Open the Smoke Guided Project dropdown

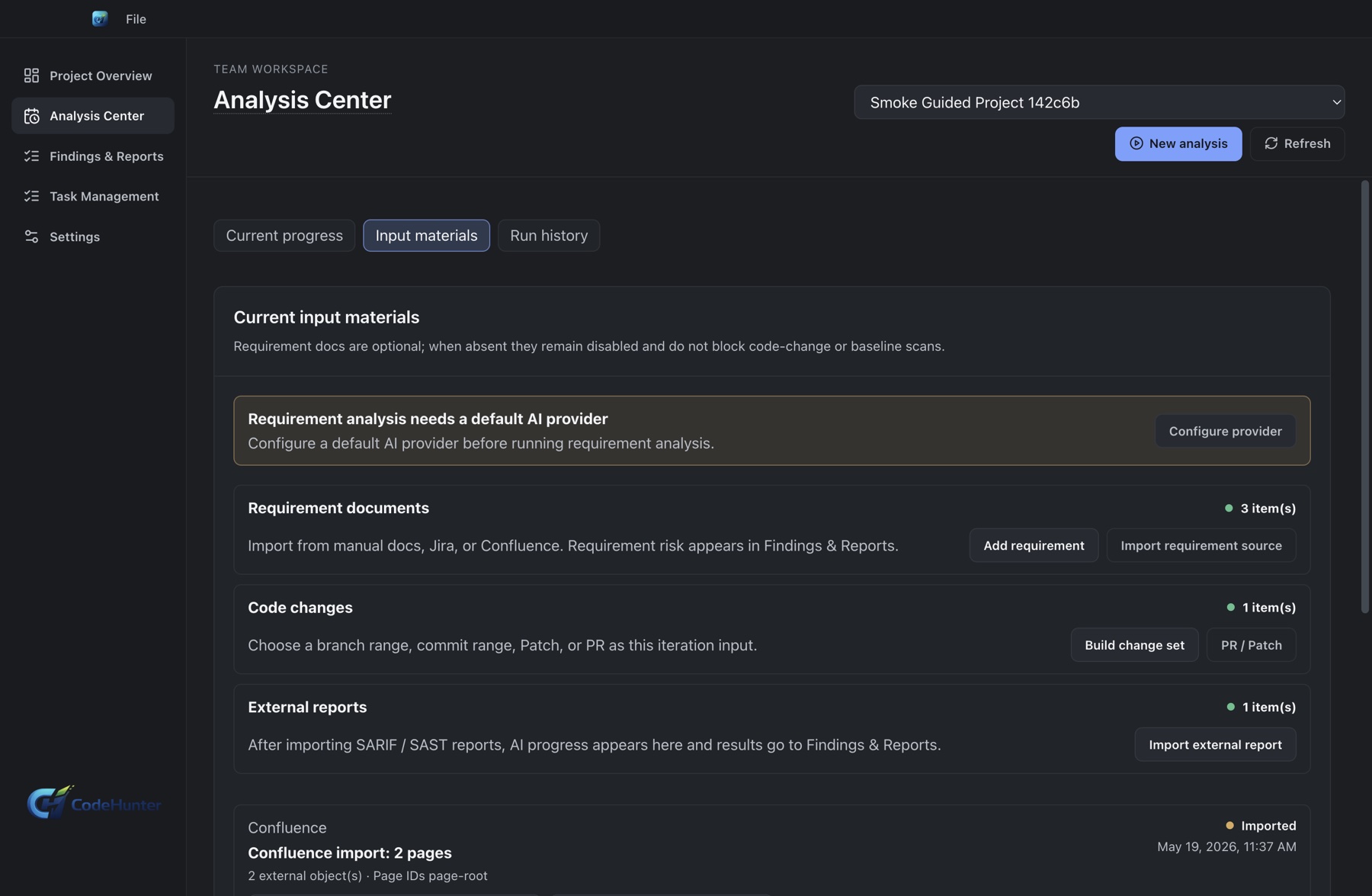tap(1099, 102)
